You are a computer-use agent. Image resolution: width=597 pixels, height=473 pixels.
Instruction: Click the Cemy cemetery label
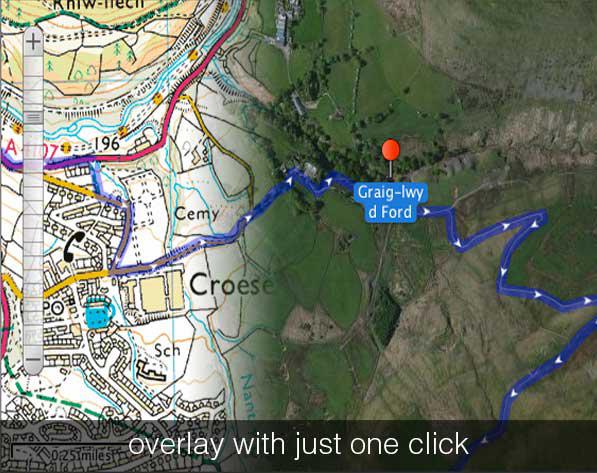point(197,214)
